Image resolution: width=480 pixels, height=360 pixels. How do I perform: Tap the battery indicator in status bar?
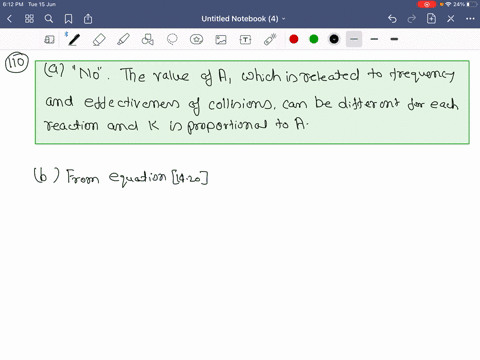pos(472,4)
